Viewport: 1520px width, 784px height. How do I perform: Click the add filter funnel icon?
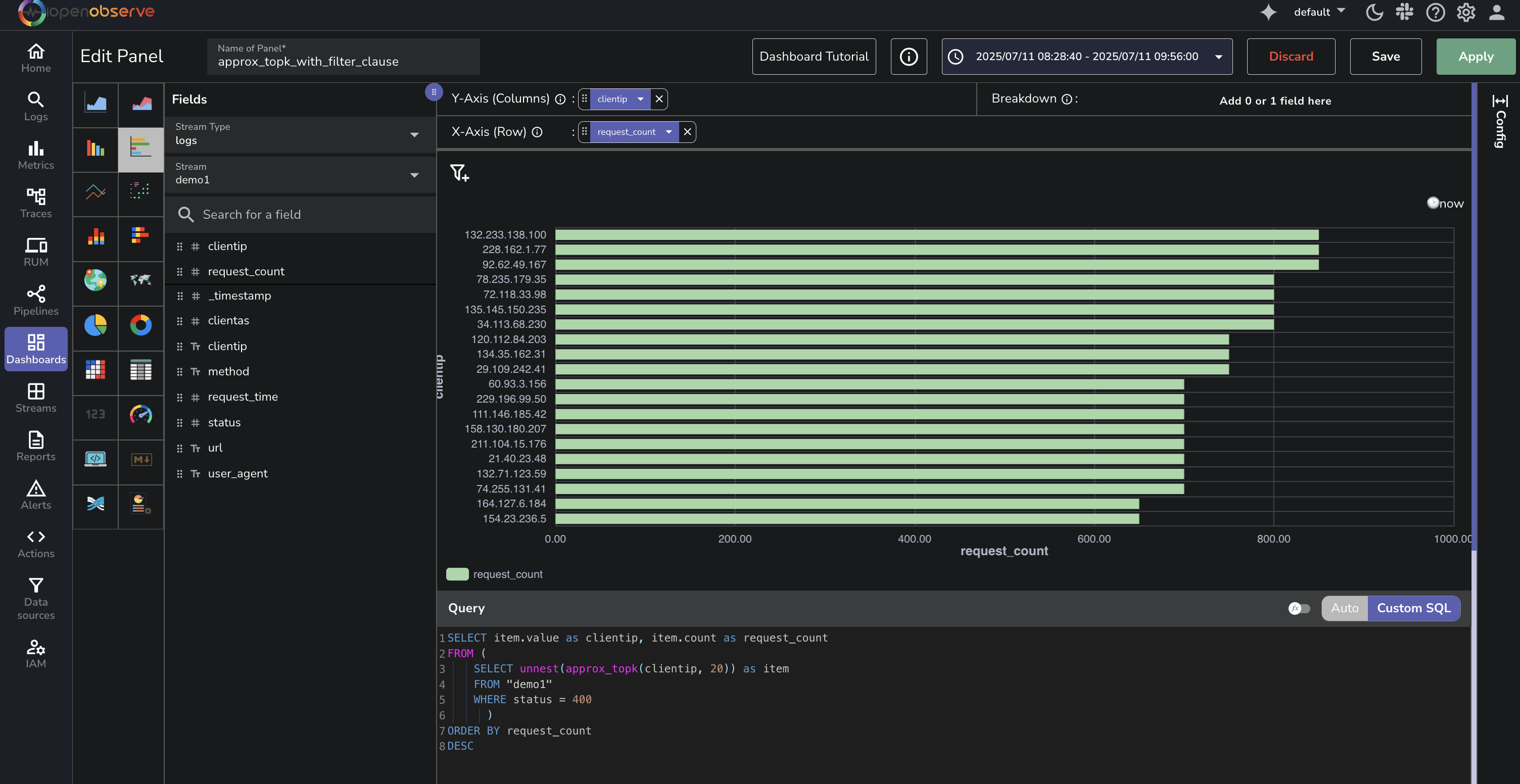(459, 173)
